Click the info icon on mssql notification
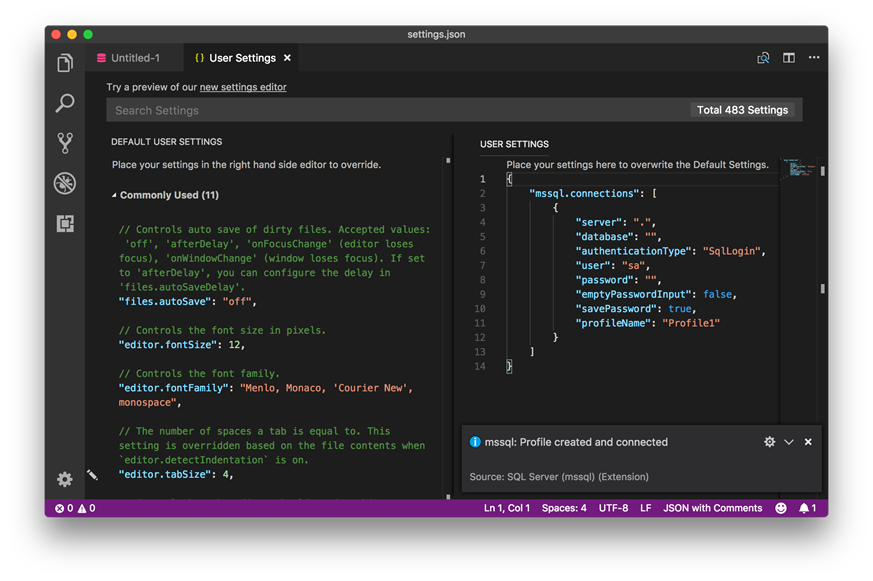 click(x=475, y=442)
